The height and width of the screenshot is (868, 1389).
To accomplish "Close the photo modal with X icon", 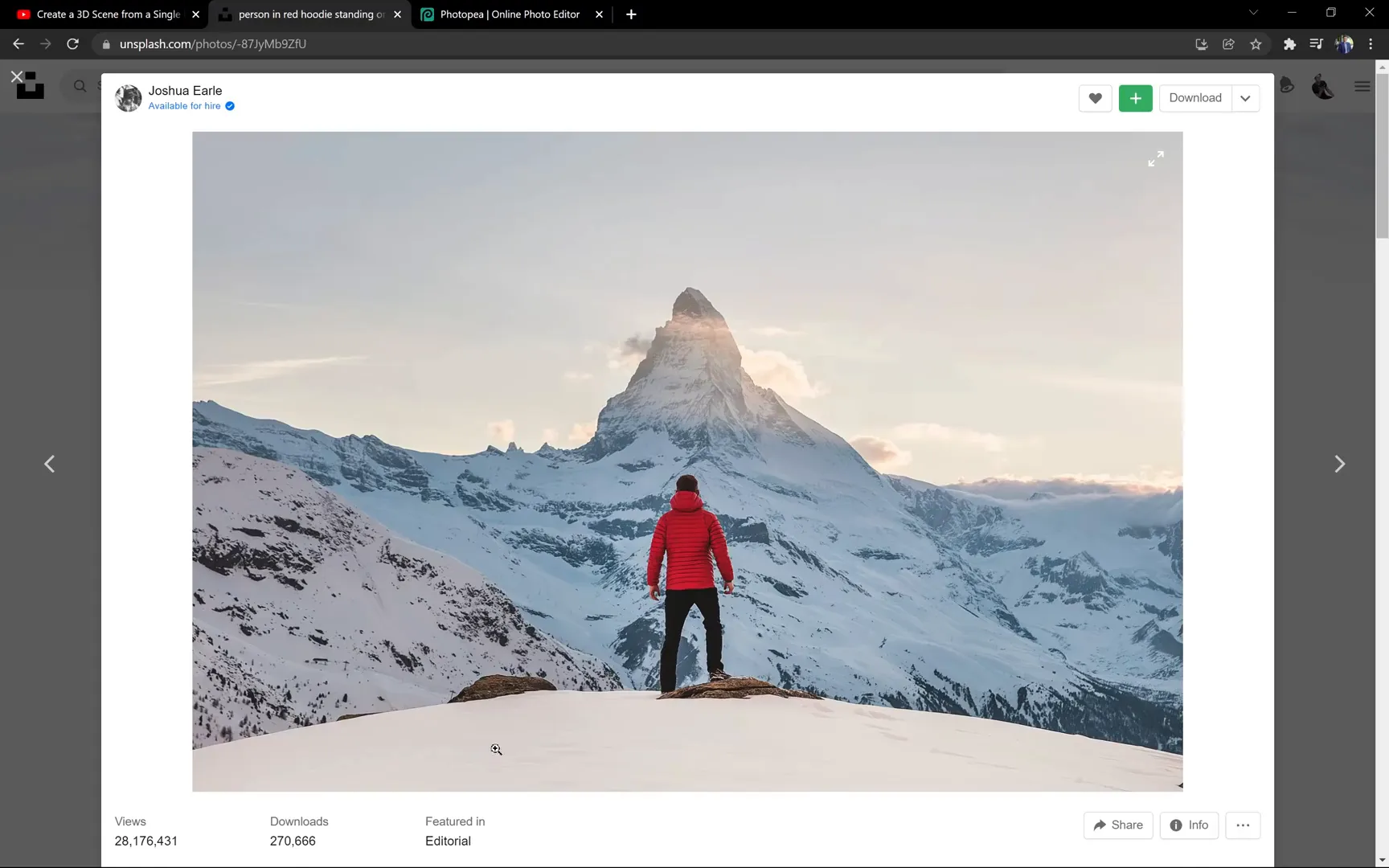I will 17,76.
